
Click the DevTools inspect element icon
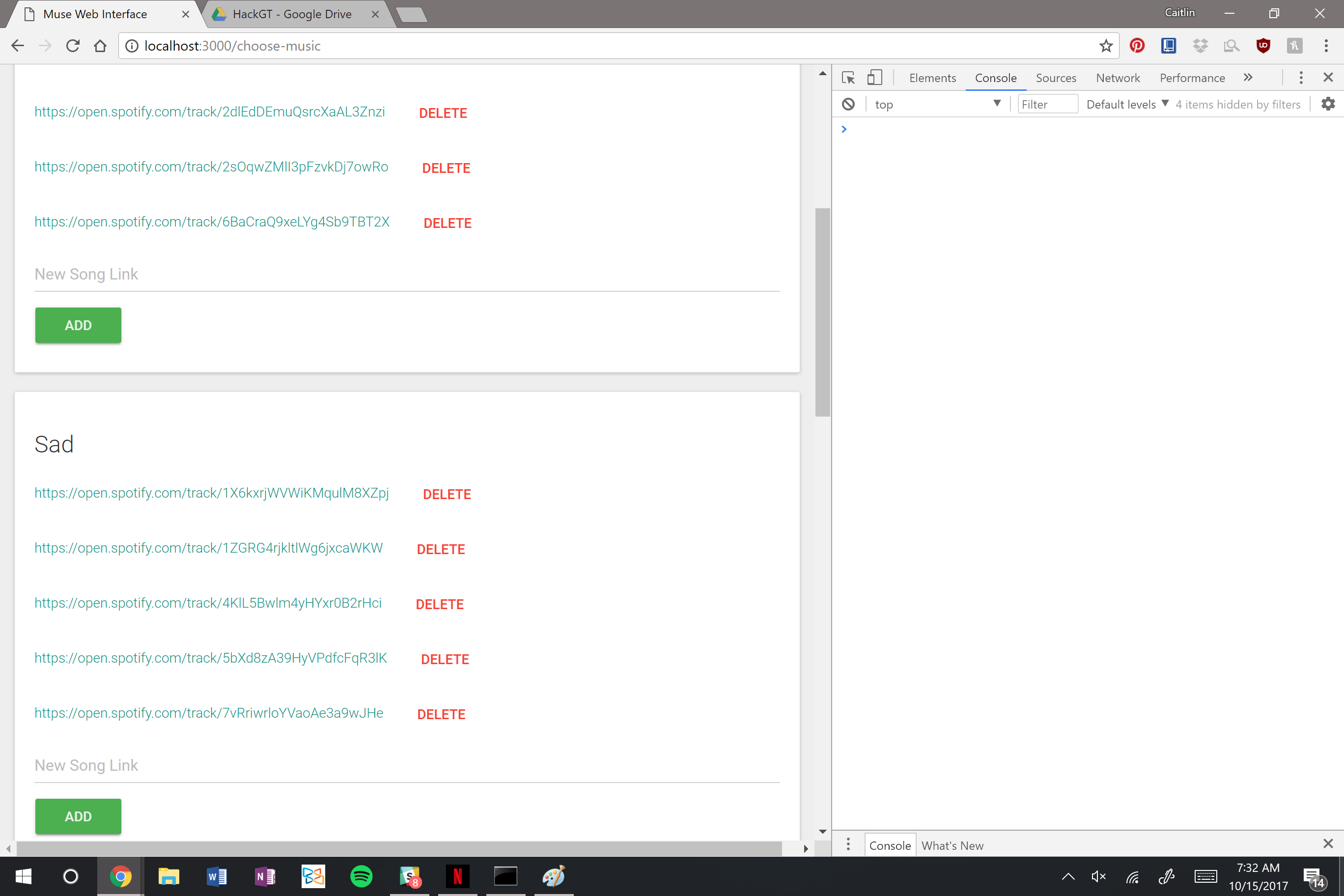coord(848,78)
